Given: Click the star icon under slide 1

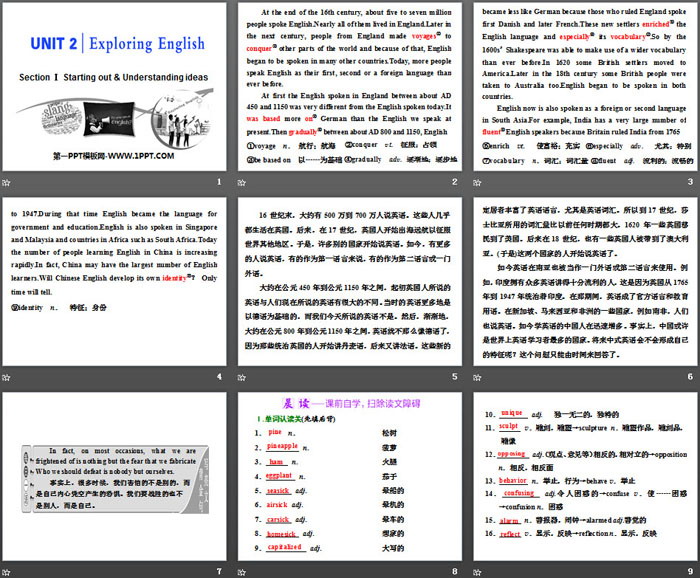Looking at the screenshot, I should (x=9, y=181).
